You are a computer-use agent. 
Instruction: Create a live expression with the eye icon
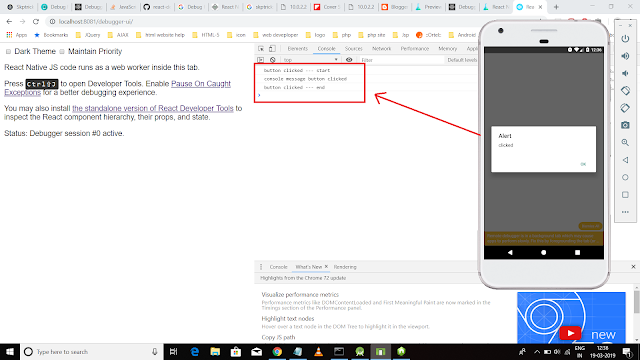click(349, 60)
